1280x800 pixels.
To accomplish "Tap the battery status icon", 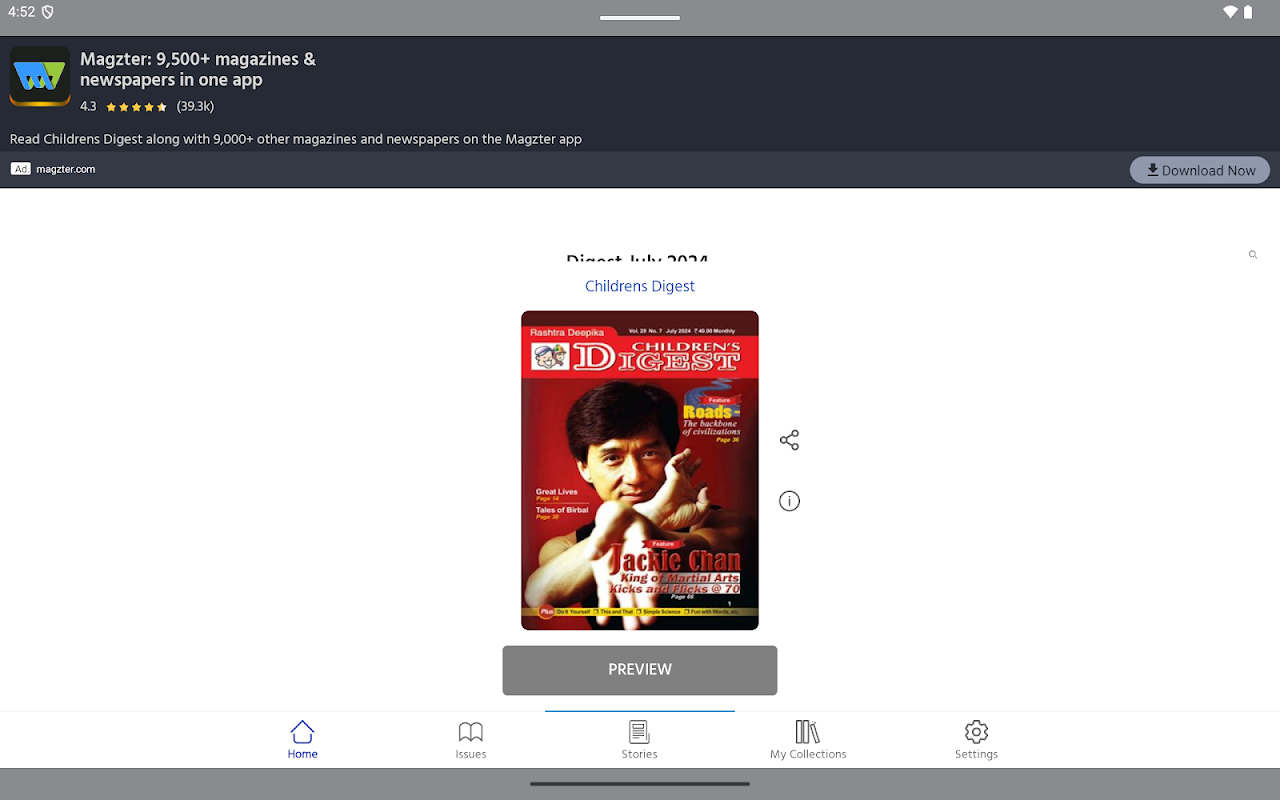I will [1249, 12].
